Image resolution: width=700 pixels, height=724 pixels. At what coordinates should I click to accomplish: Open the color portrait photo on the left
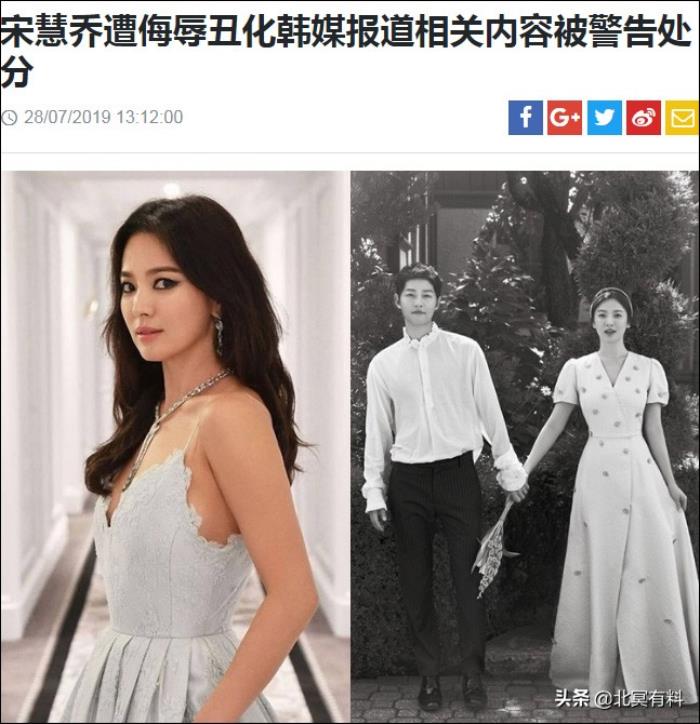pos(175,446)
